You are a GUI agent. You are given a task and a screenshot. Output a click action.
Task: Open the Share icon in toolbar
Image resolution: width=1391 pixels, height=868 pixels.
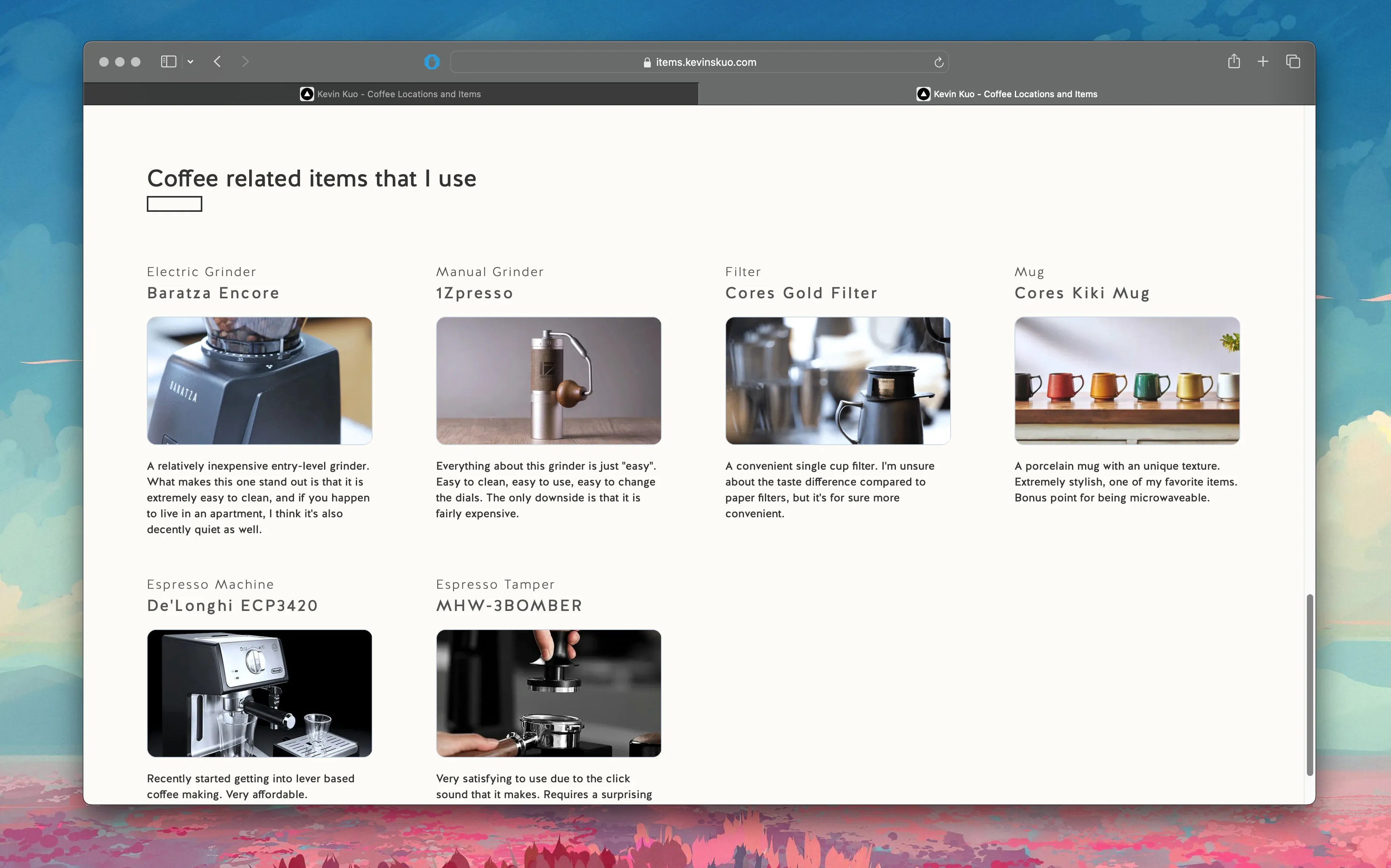pyautogui.click(x=1234, y=61)
